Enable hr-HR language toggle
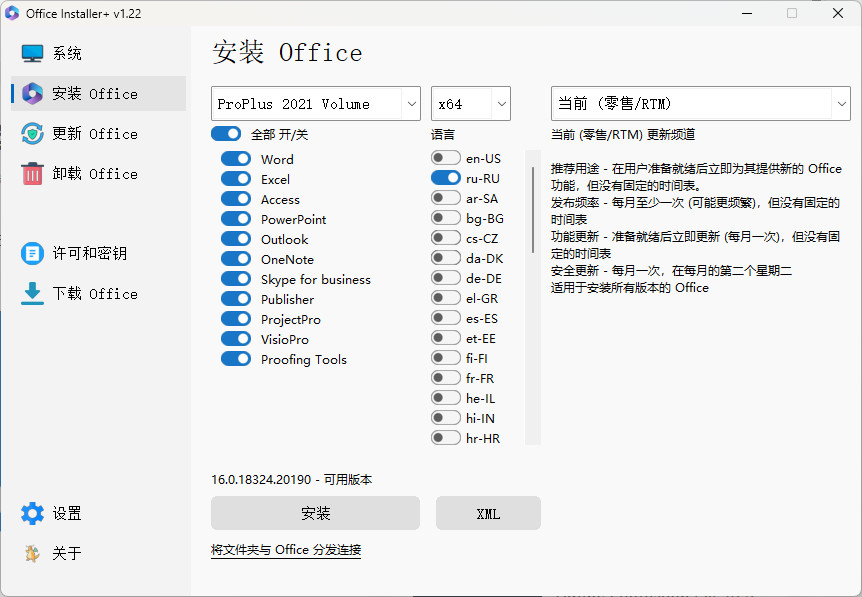 [x=446, y=438]
